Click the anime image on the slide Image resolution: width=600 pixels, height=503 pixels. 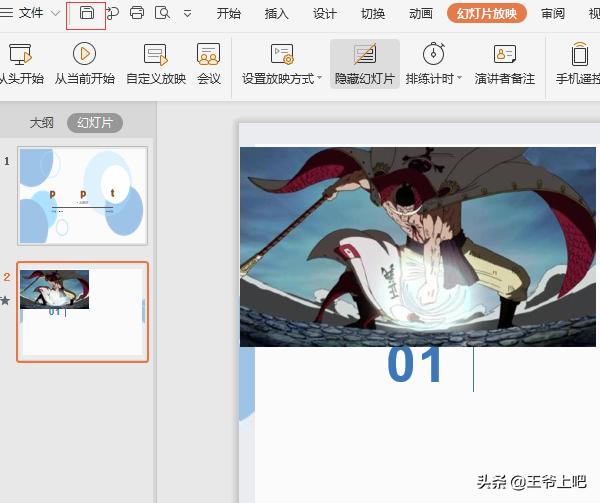[x=418, y=246]
